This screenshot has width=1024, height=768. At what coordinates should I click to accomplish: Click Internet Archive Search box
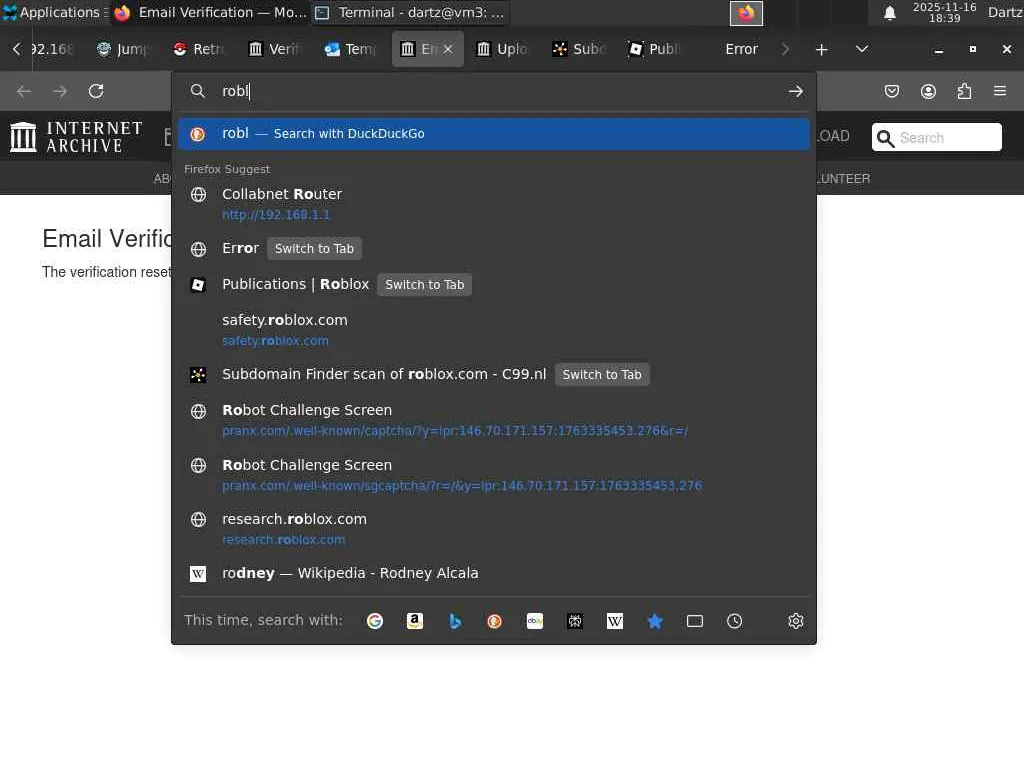click(x=936, y=137)
